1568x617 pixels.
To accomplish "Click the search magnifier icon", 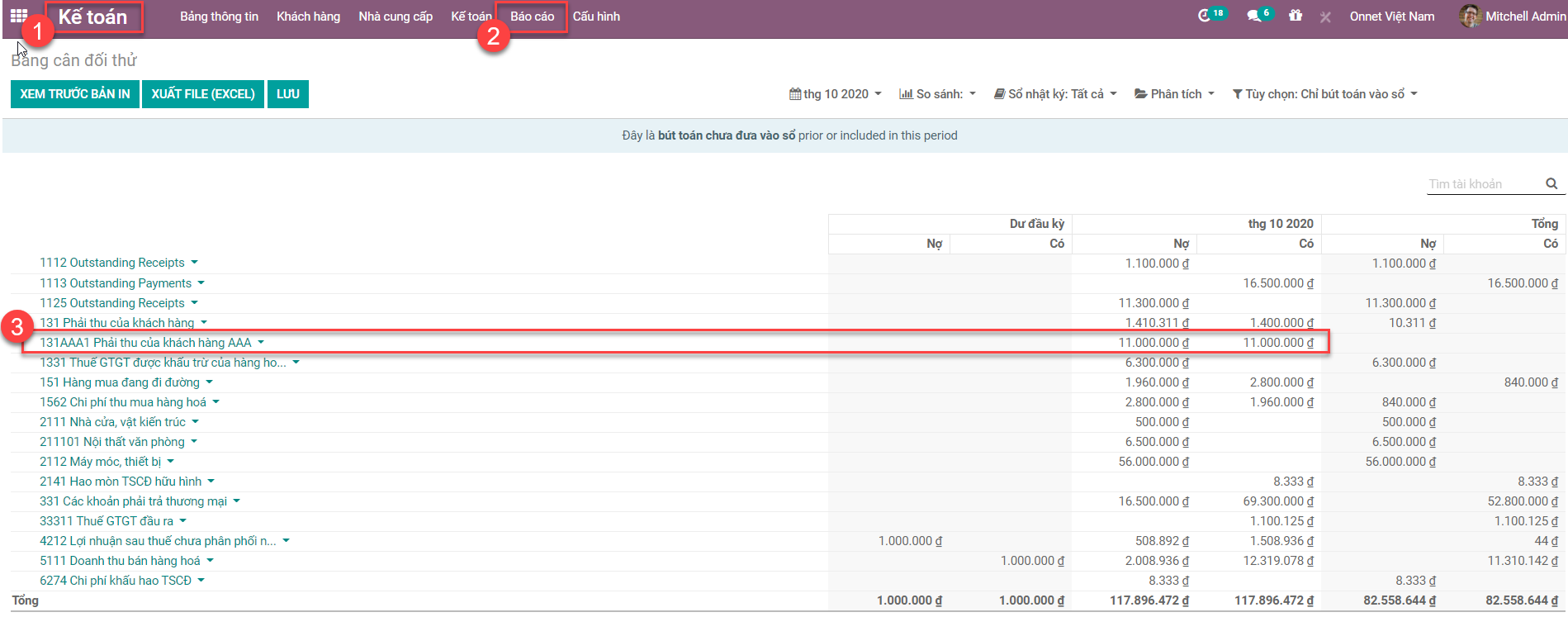I will [1551, 183].
